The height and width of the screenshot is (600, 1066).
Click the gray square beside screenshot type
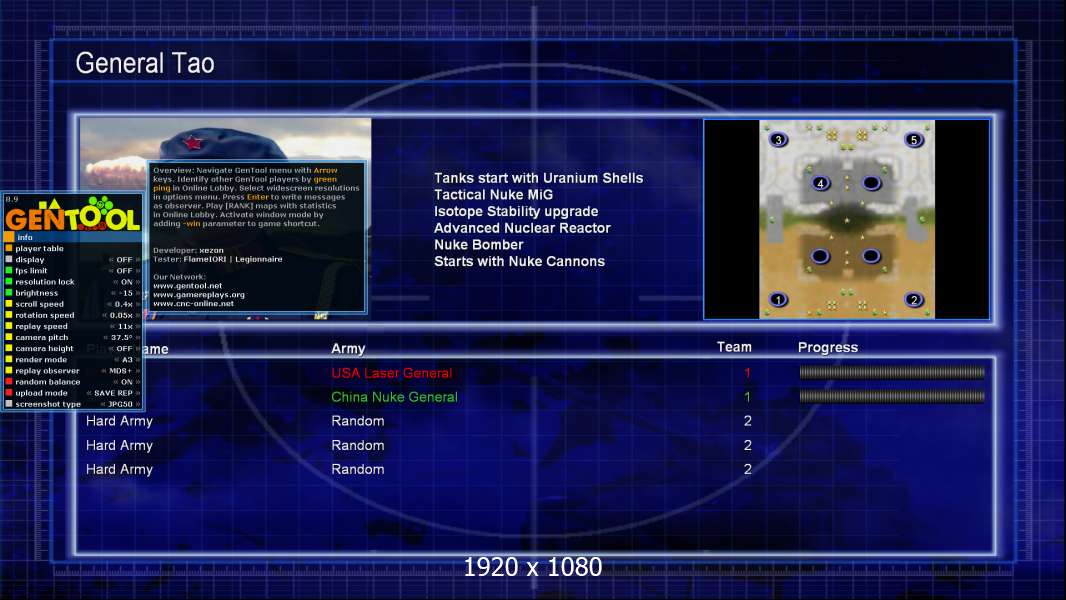click(9, 404)
